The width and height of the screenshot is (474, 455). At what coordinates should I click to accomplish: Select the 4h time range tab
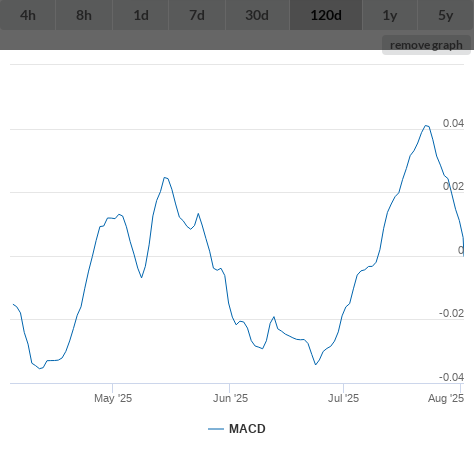tap(28, 15)
